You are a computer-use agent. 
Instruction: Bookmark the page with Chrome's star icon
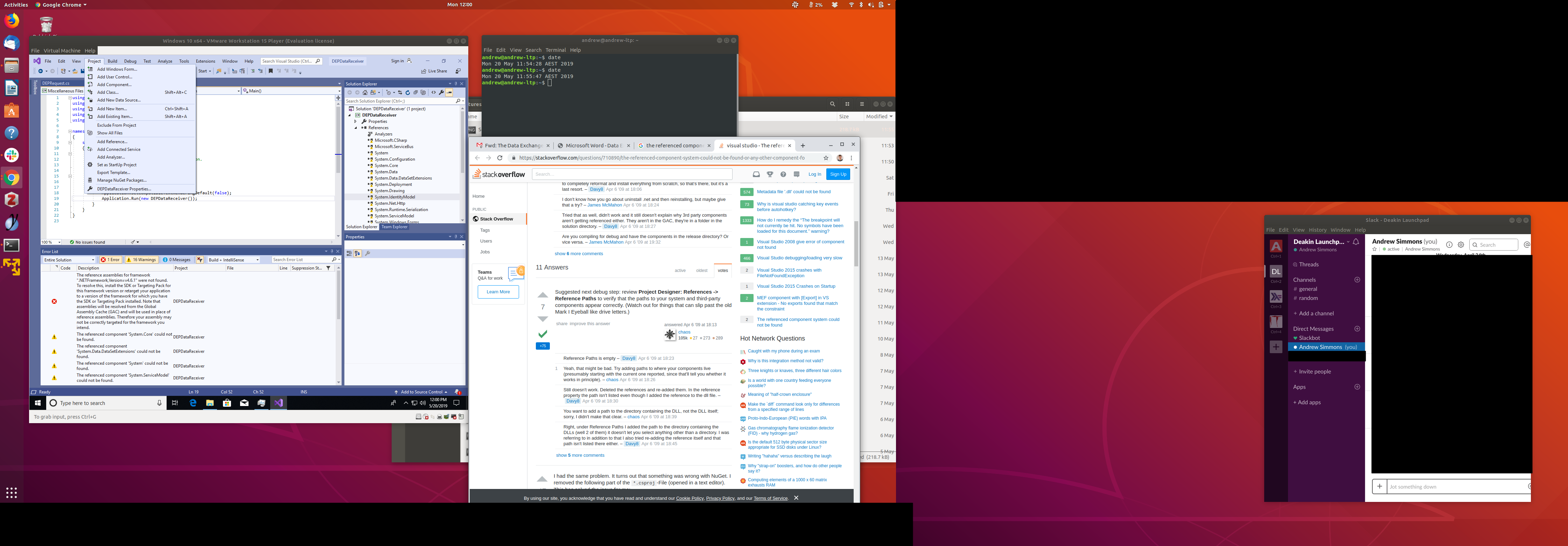[x=826, y=157]
